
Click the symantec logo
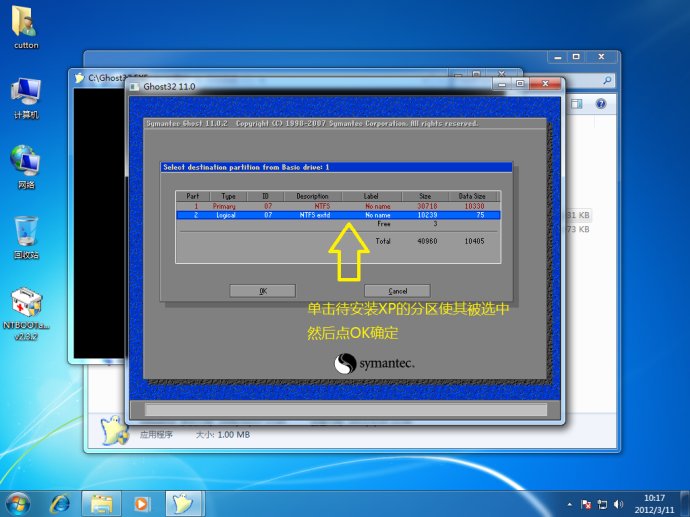374,363
